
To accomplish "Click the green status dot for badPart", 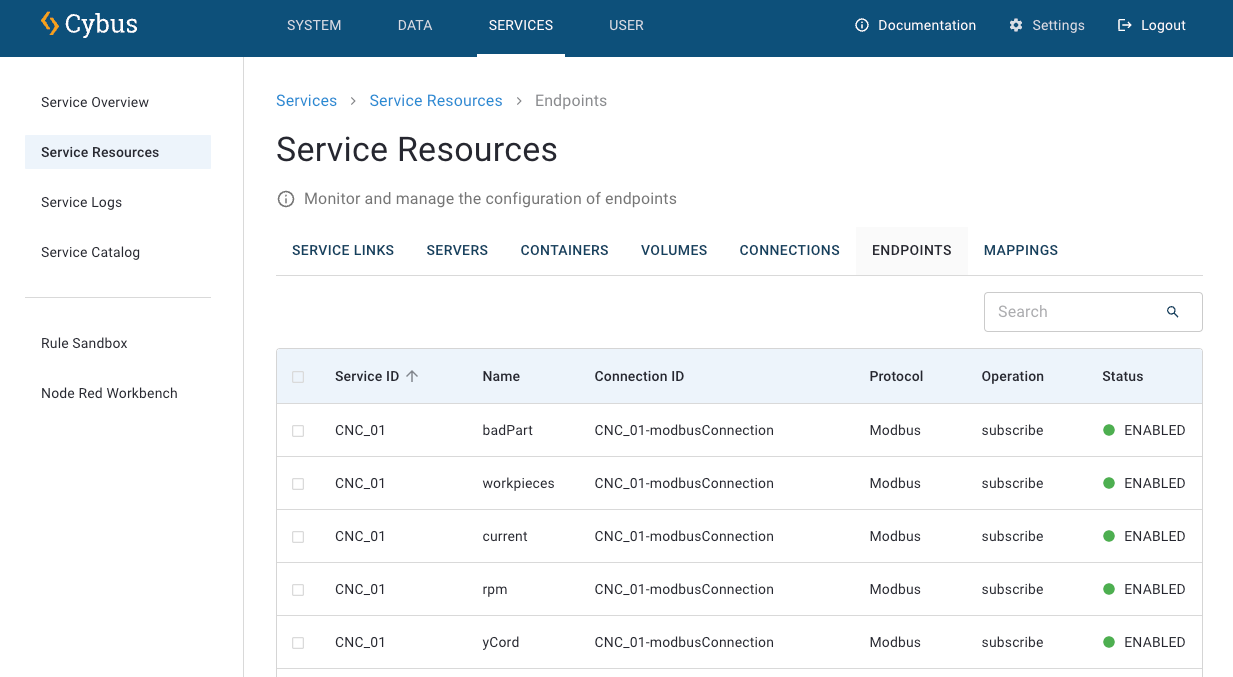I will pos(1109,430).
